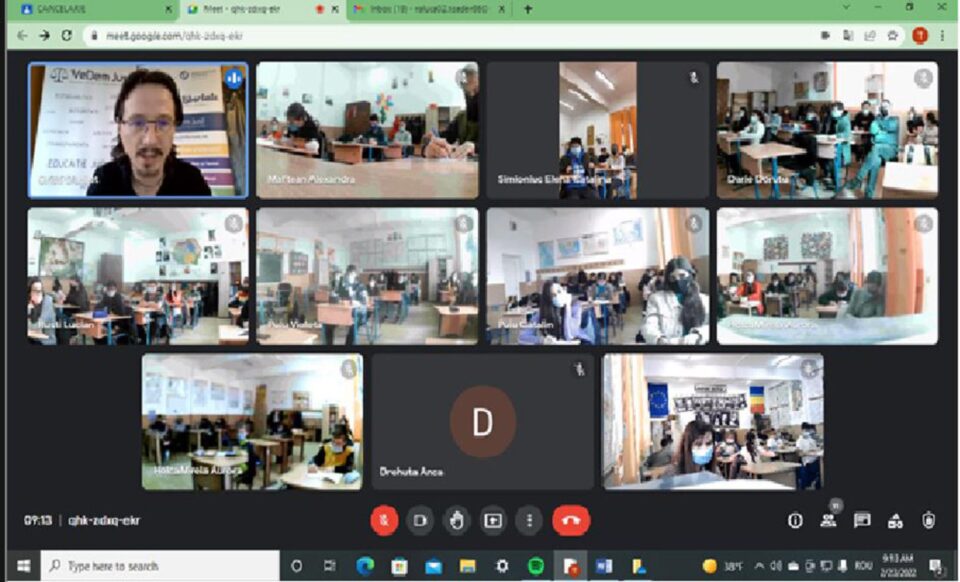
Task: Open the more options three-dot menu
Action: [x=529, y=520]
